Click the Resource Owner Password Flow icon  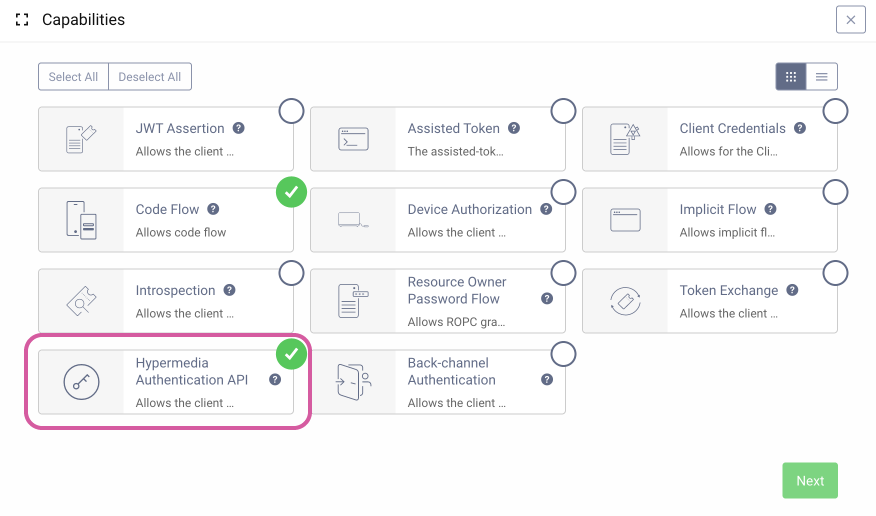tap(353, 301)
